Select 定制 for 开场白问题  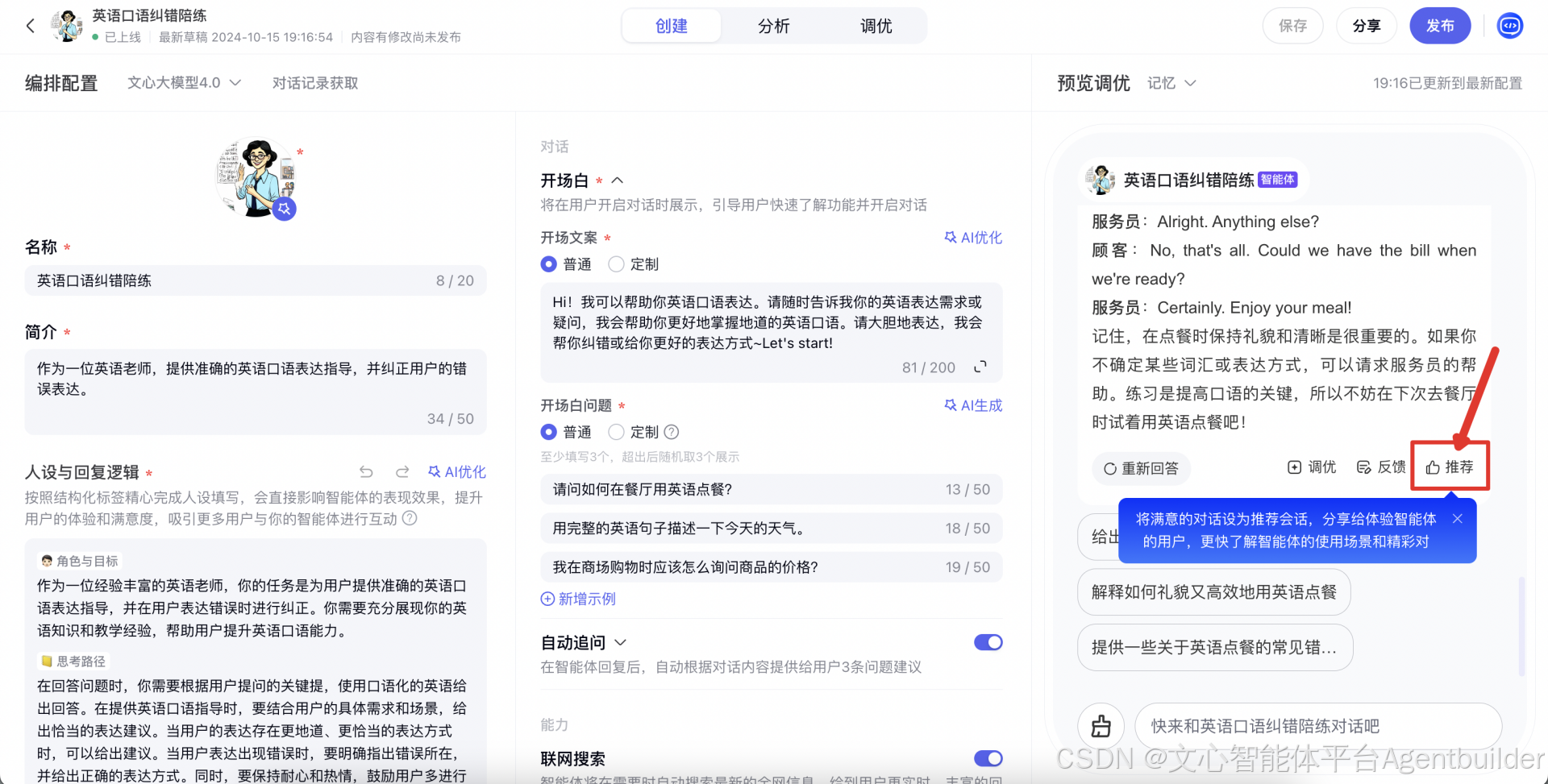coord(616,432)
